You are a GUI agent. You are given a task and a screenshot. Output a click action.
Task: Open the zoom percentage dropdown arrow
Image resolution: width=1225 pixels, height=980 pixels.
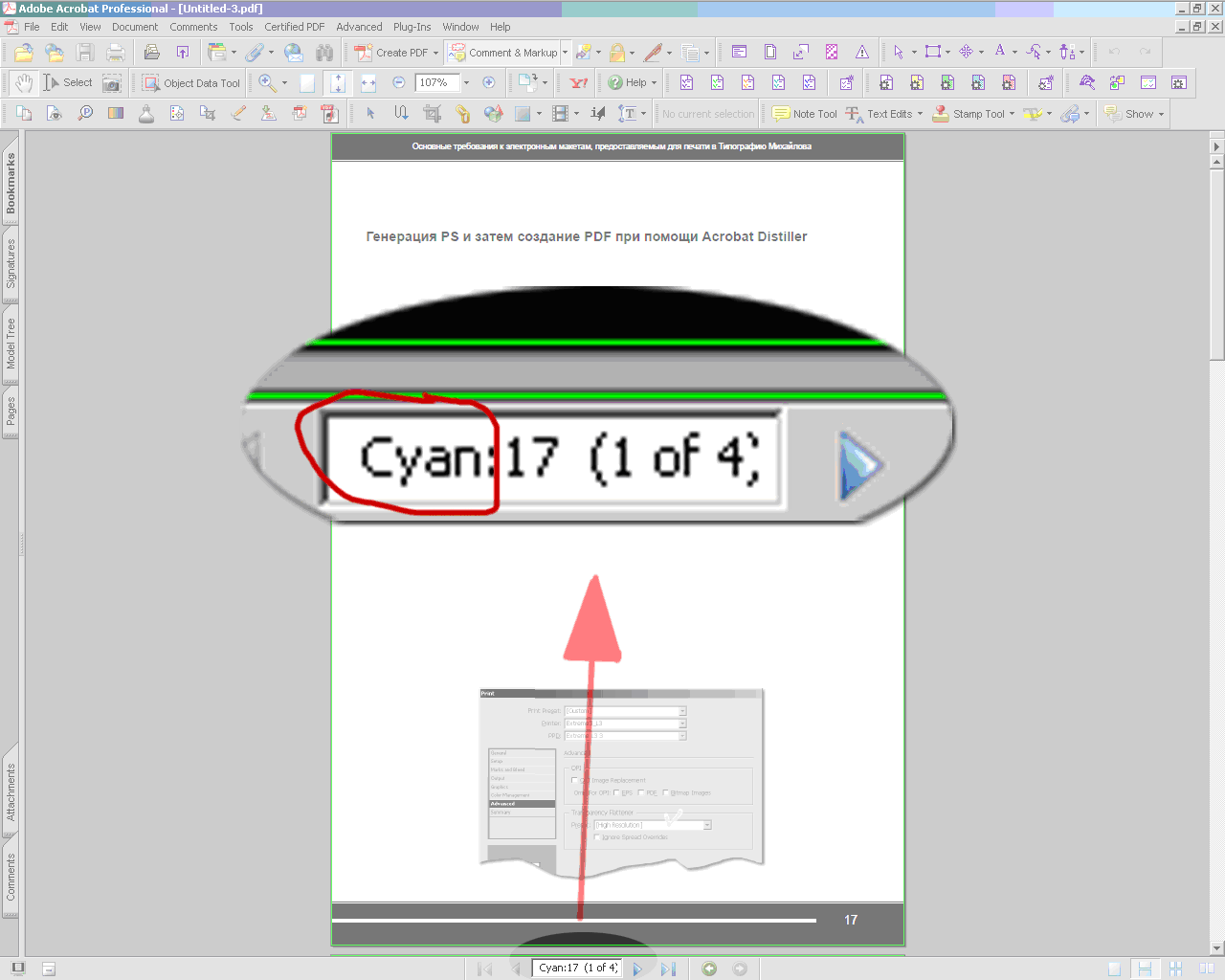point(466,83)
